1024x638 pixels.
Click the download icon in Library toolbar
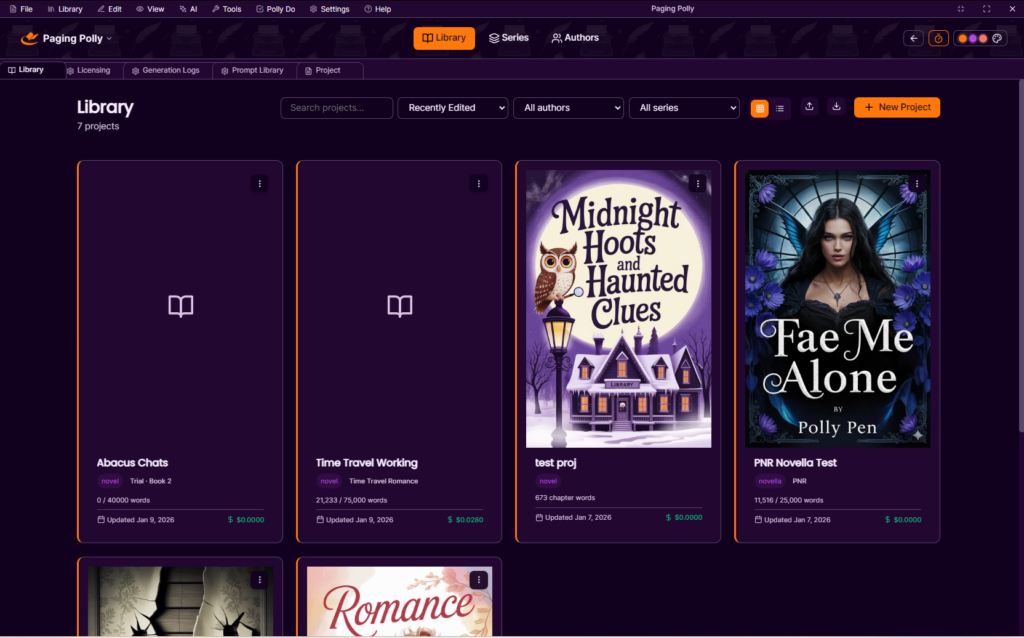[x=836, y=107]
